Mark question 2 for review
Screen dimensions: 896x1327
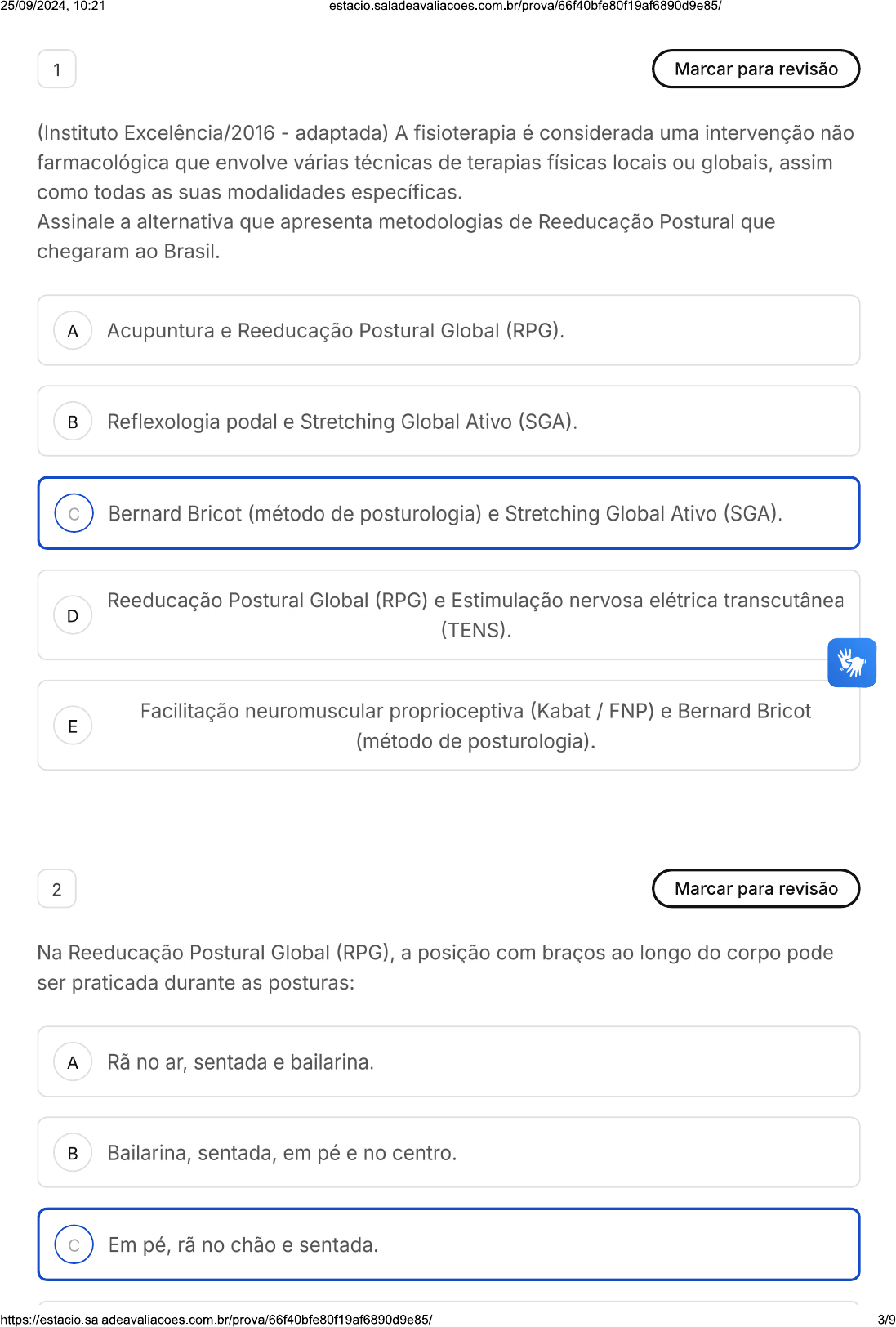coord(756,888)
